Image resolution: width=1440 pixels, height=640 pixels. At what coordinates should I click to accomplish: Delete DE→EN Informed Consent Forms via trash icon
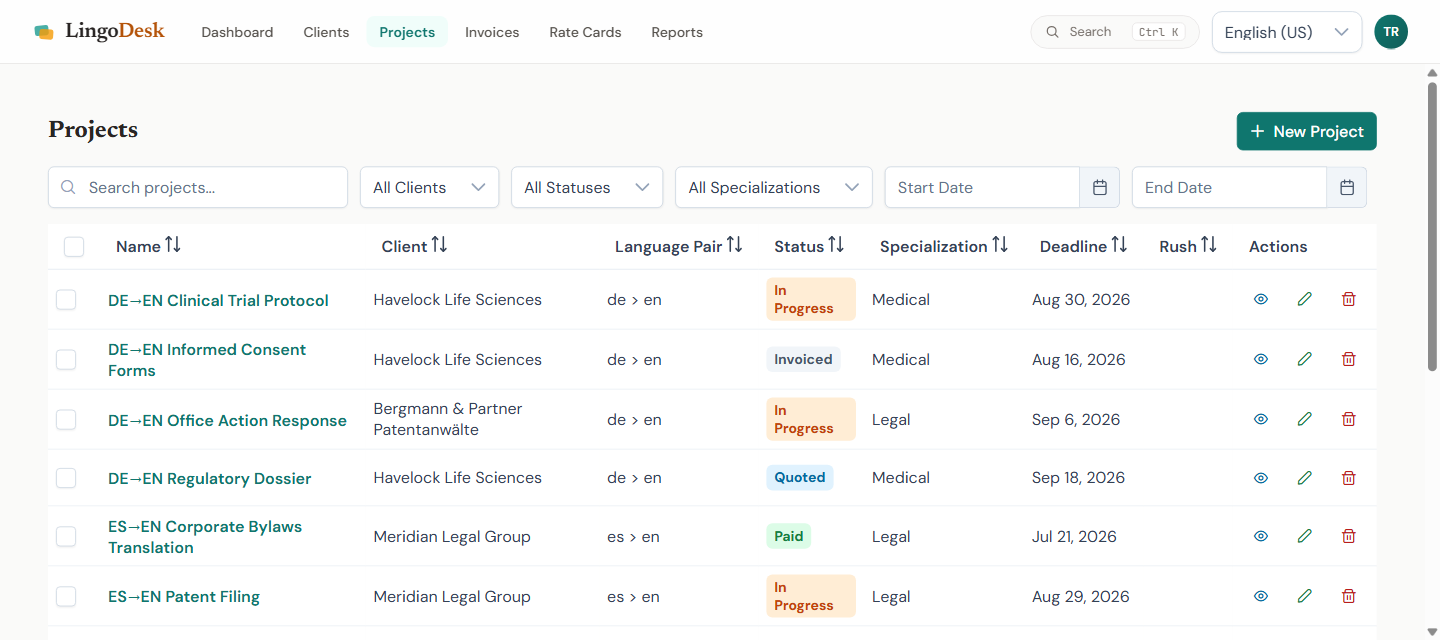1348,359
